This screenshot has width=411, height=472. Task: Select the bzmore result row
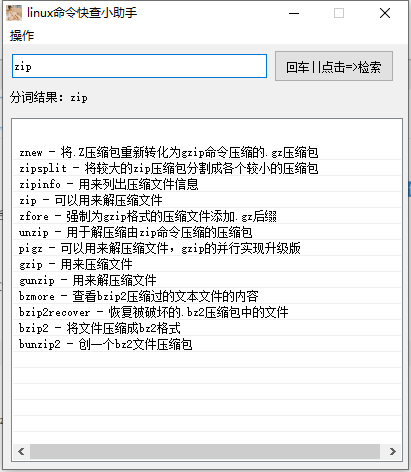point(207,296)
